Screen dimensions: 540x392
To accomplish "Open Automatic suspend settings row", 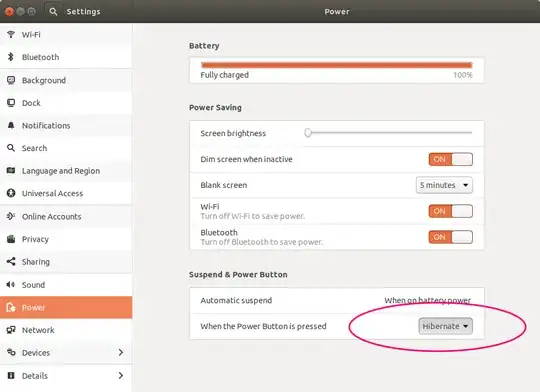I will (x=336, y=300).
